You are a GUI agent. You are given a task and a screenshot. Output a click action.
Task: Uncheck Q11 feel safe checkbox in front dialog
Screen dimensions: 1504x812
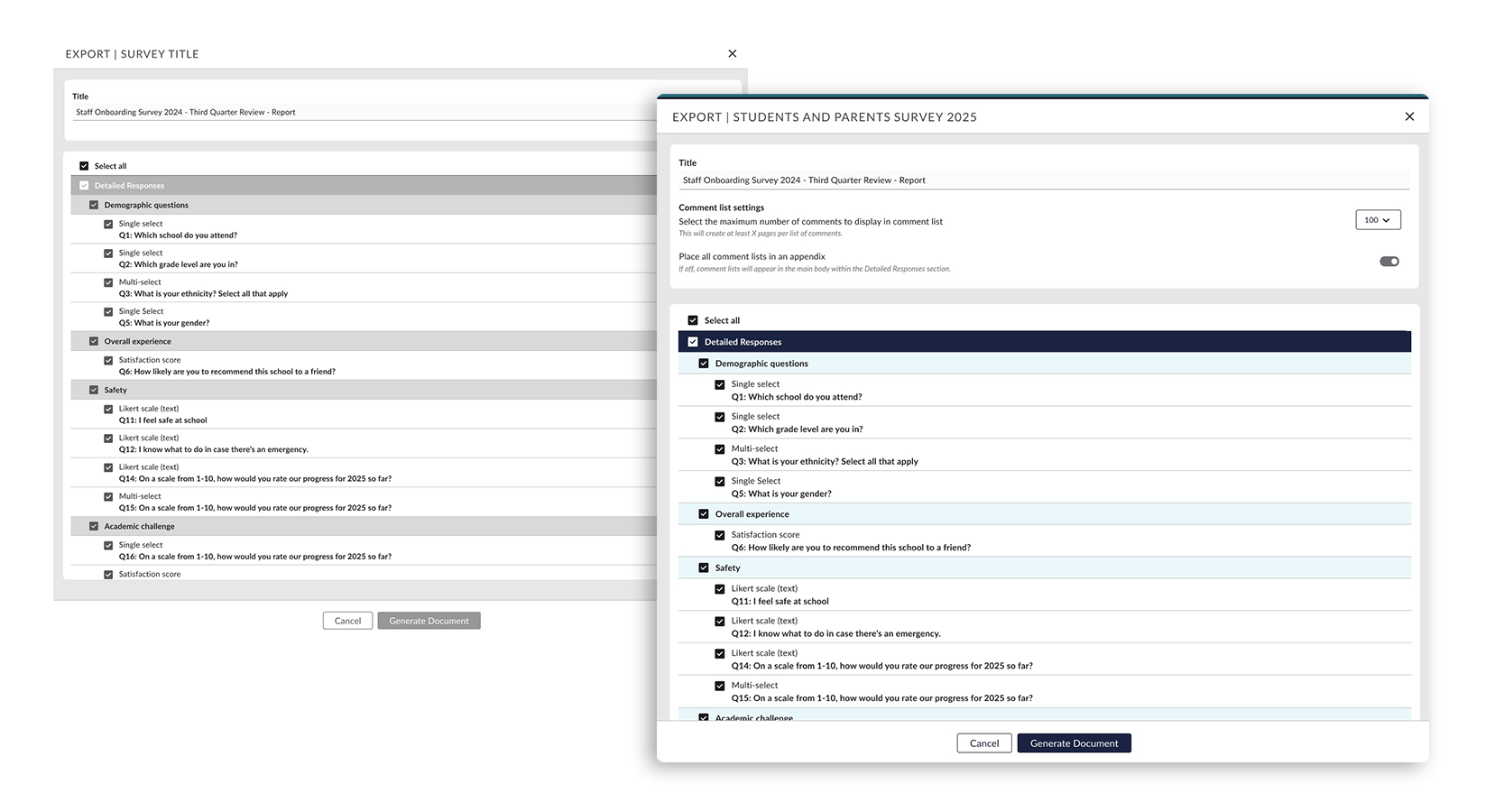720,589
